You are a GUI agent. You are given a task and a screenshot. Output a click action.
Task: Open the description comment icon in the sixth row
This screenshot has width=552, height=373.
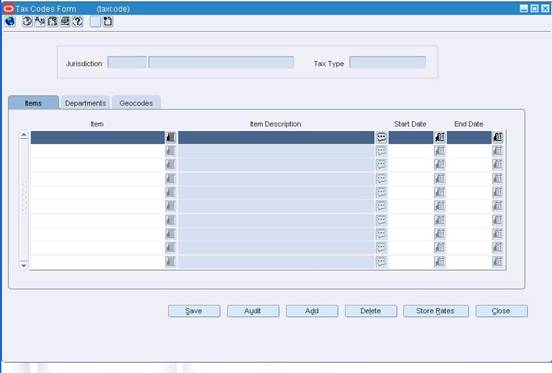click(x=381, y=206)
